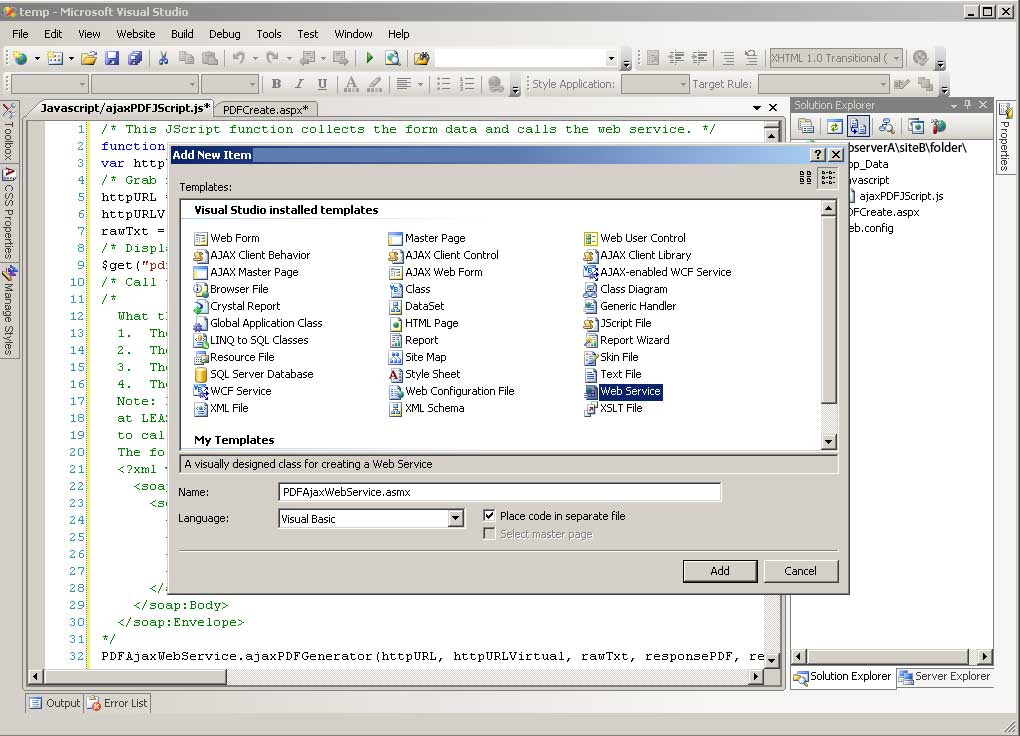This screenshot has width=1020, height=736.
Task: Select the Style Sheet template
Action: point(425,374)
